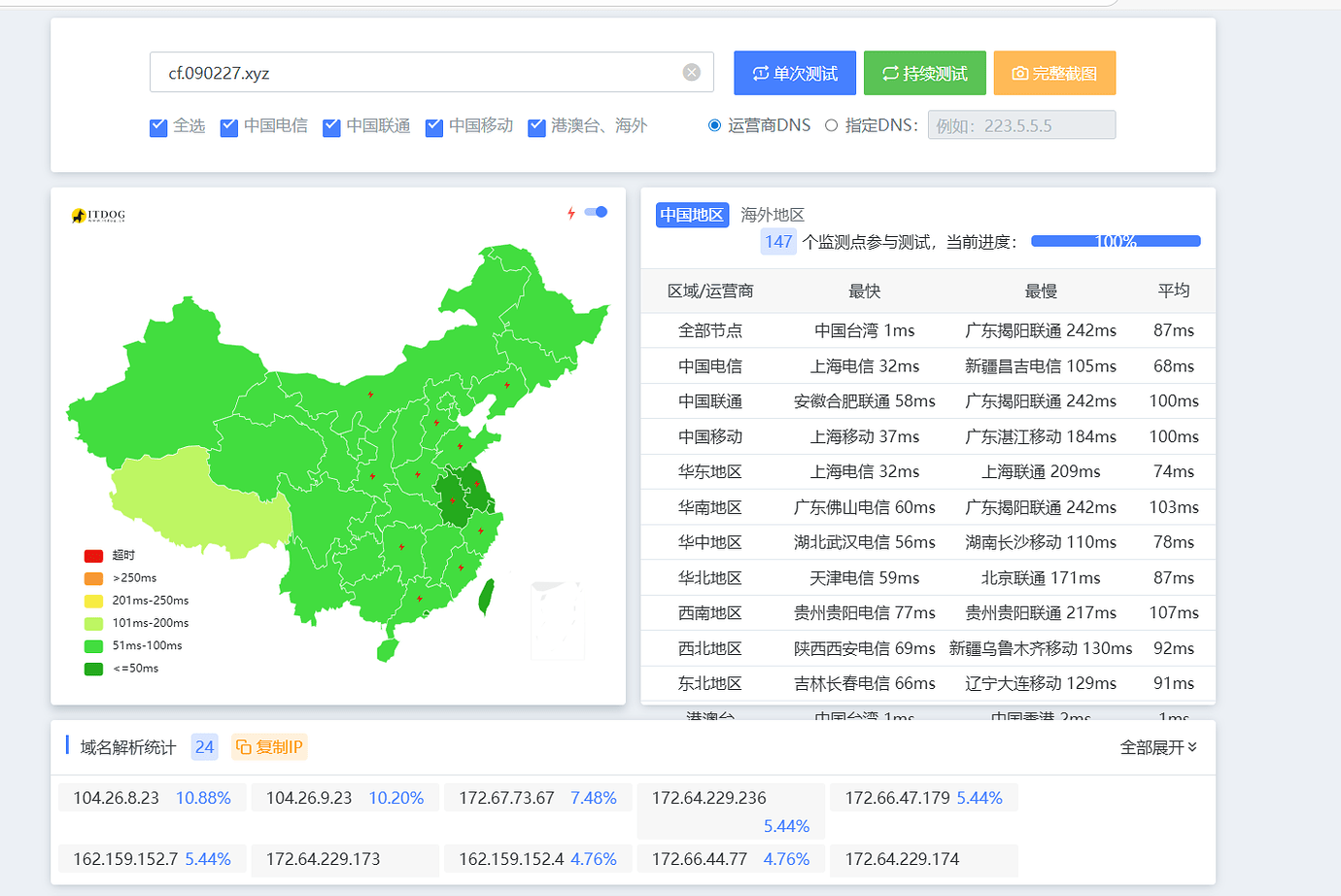This screenshot has width=1341, height=896.
Task: Select the 全部节点 row label
Action: coord(710,330)
